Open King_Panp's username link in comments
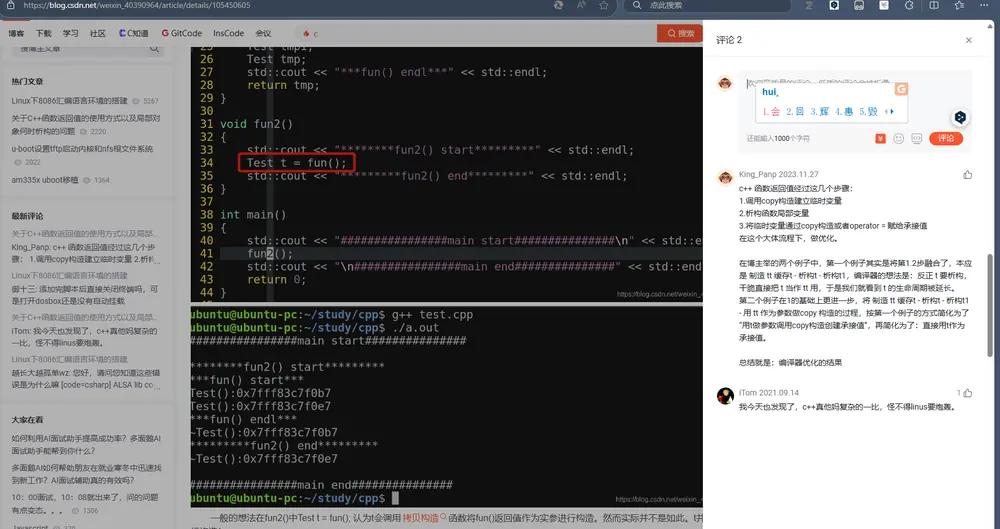1000x529 pixels. (x=759, y=174)
